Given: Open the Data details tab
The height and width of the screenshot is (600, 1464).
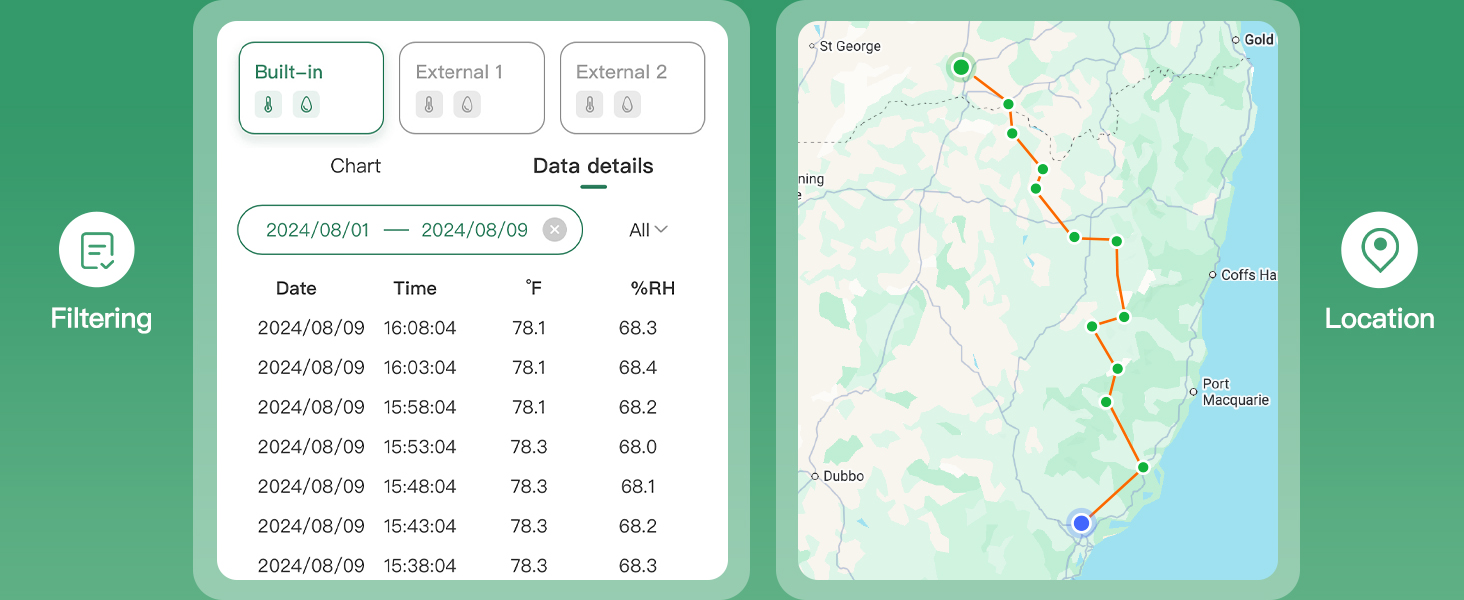Looking at the screenshot, I should (593, 166).
